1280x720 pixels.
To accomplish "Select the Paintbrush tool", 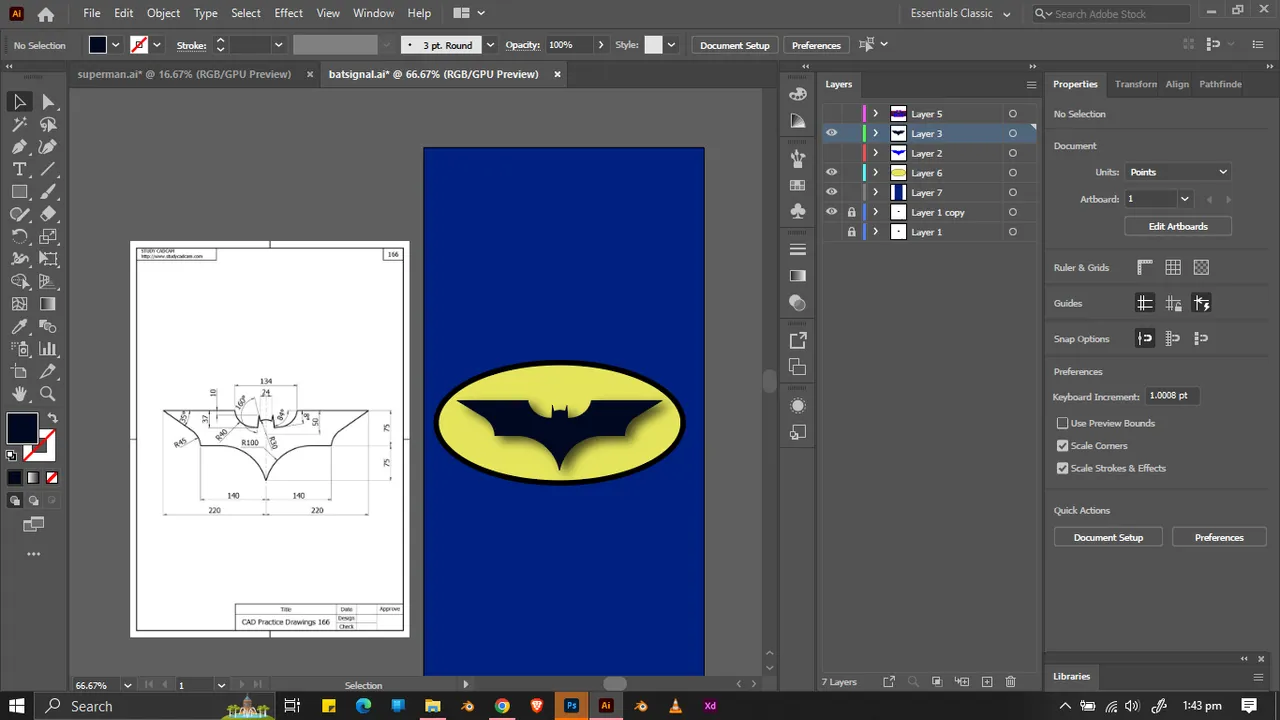I will point(48,192).
